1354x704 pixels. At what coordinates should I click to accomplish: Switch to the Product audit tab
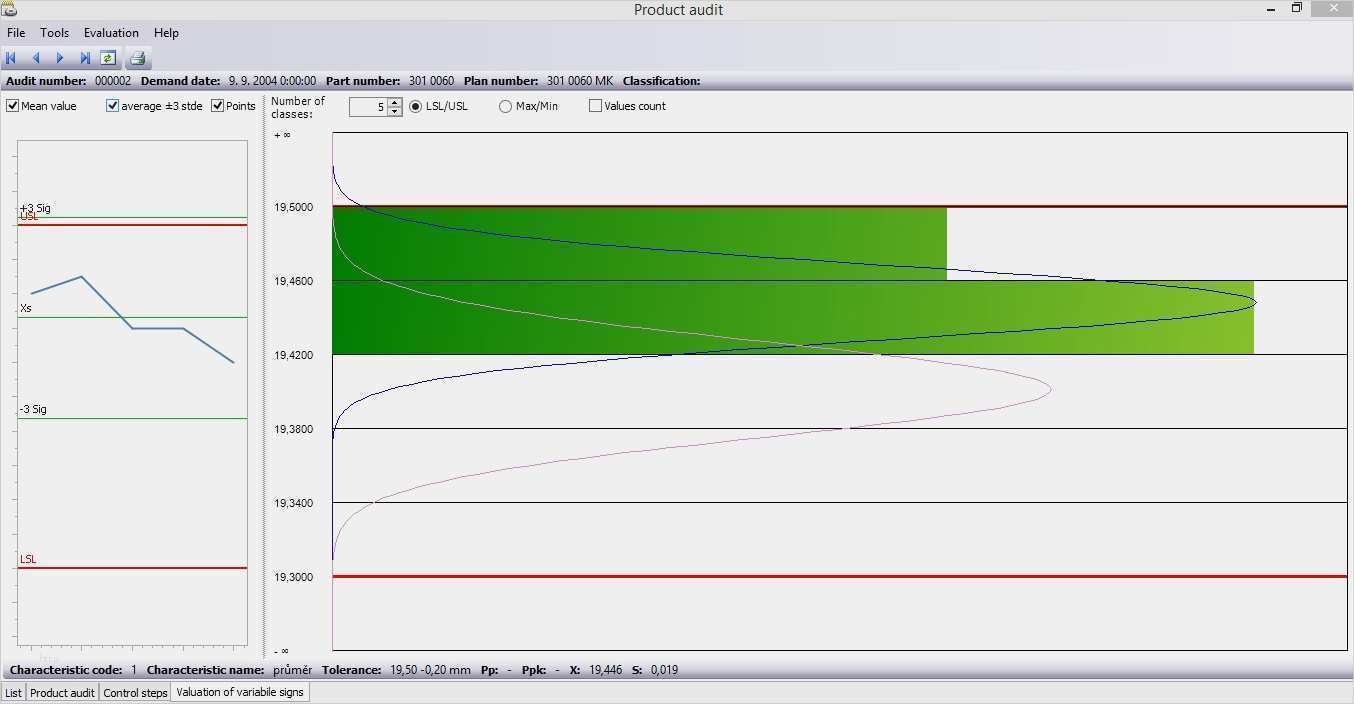[62, 692]
